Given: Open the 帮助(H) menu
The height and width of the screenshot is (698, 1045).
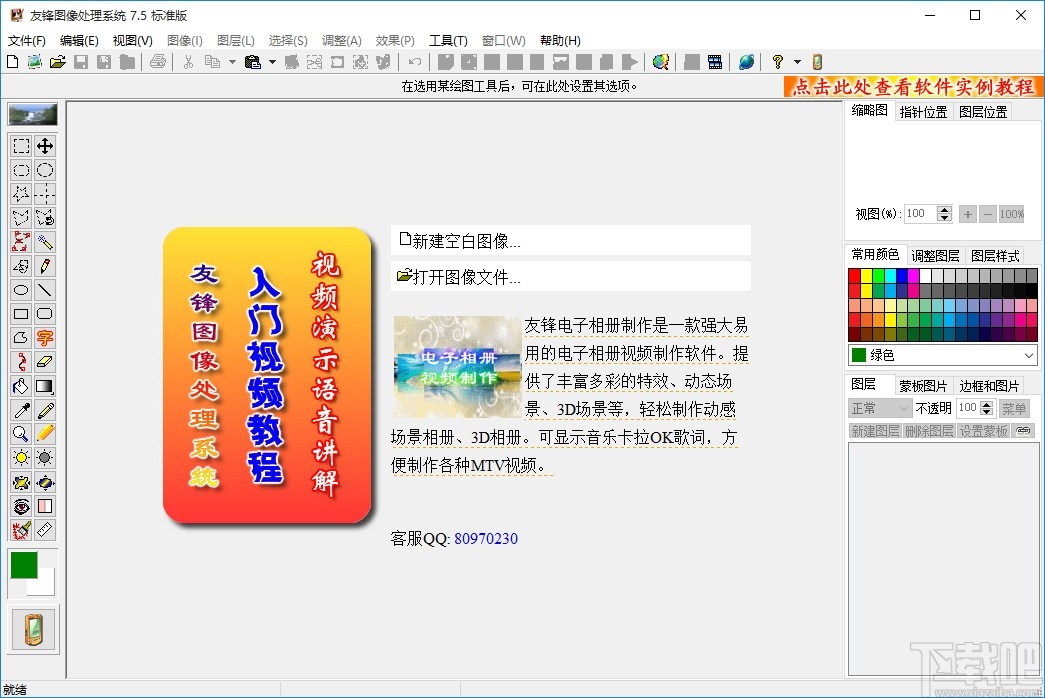Looking at the screenshot, I should click(x=560, y=41).
